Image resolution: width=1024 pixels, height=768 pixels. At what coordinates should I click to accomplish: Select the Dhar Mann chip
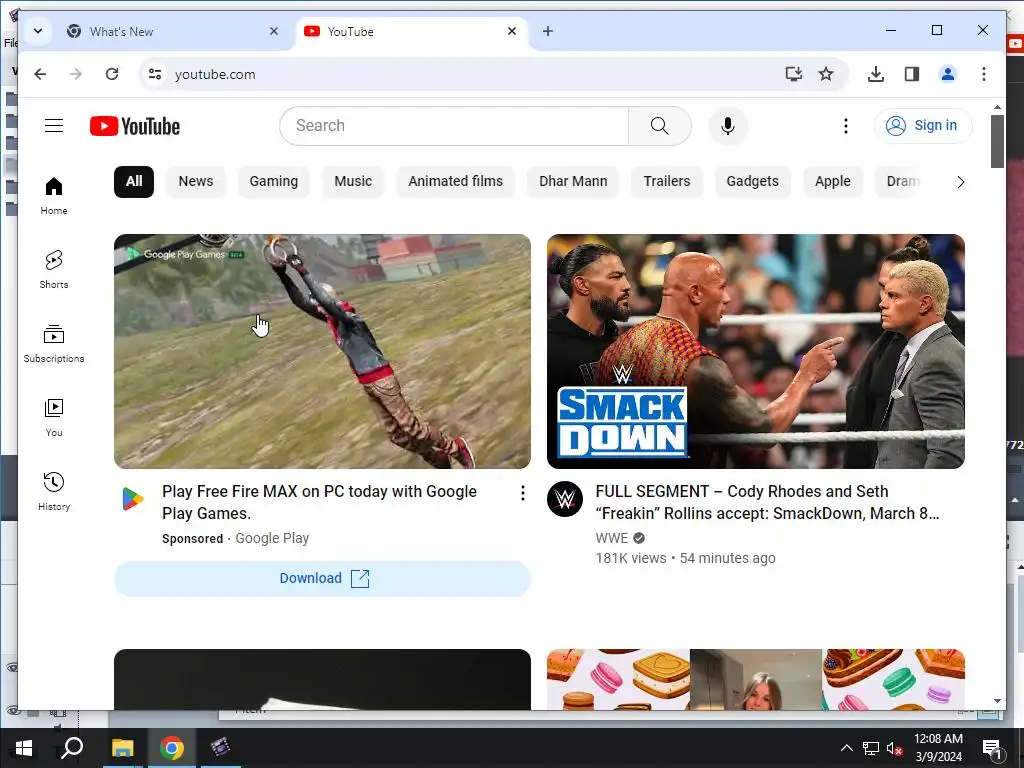[x=573, y=182]
